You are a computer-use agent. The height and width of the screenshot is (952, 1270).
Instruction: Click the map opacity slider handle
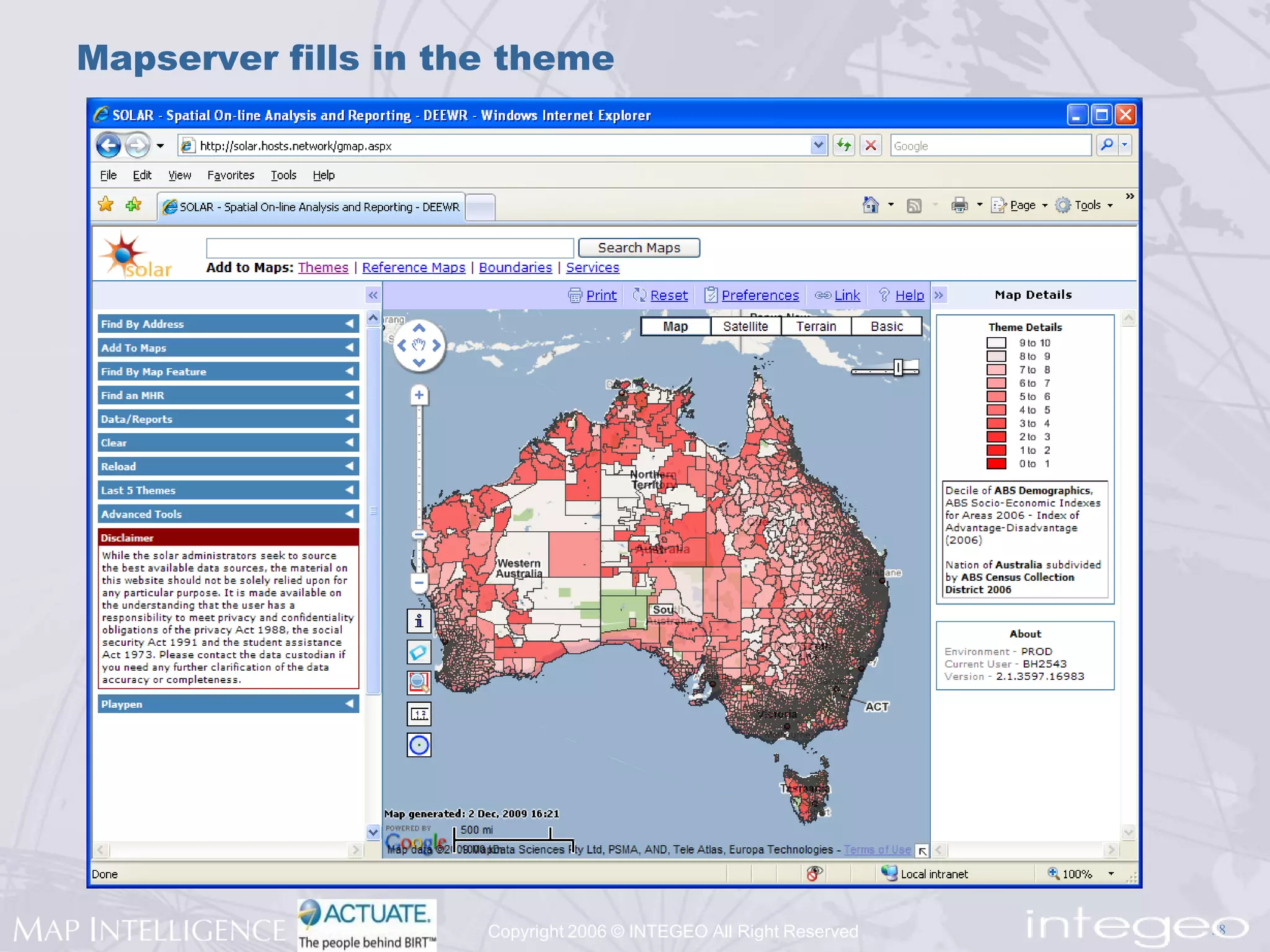tap(898, 368)
